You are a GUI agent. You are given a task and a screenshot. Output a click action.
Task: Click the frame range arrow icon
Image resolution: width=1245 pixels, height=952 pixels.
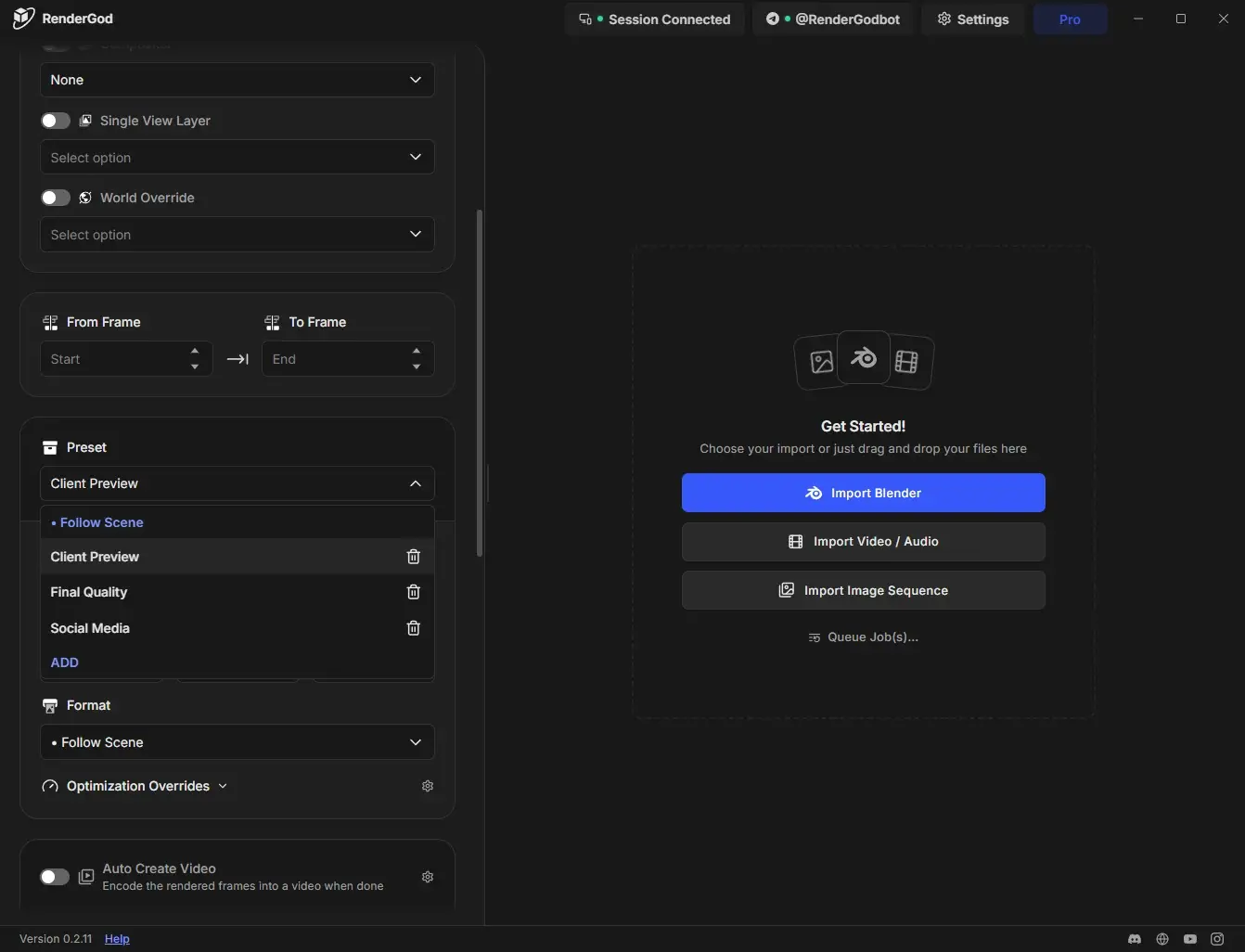[237, 359]
